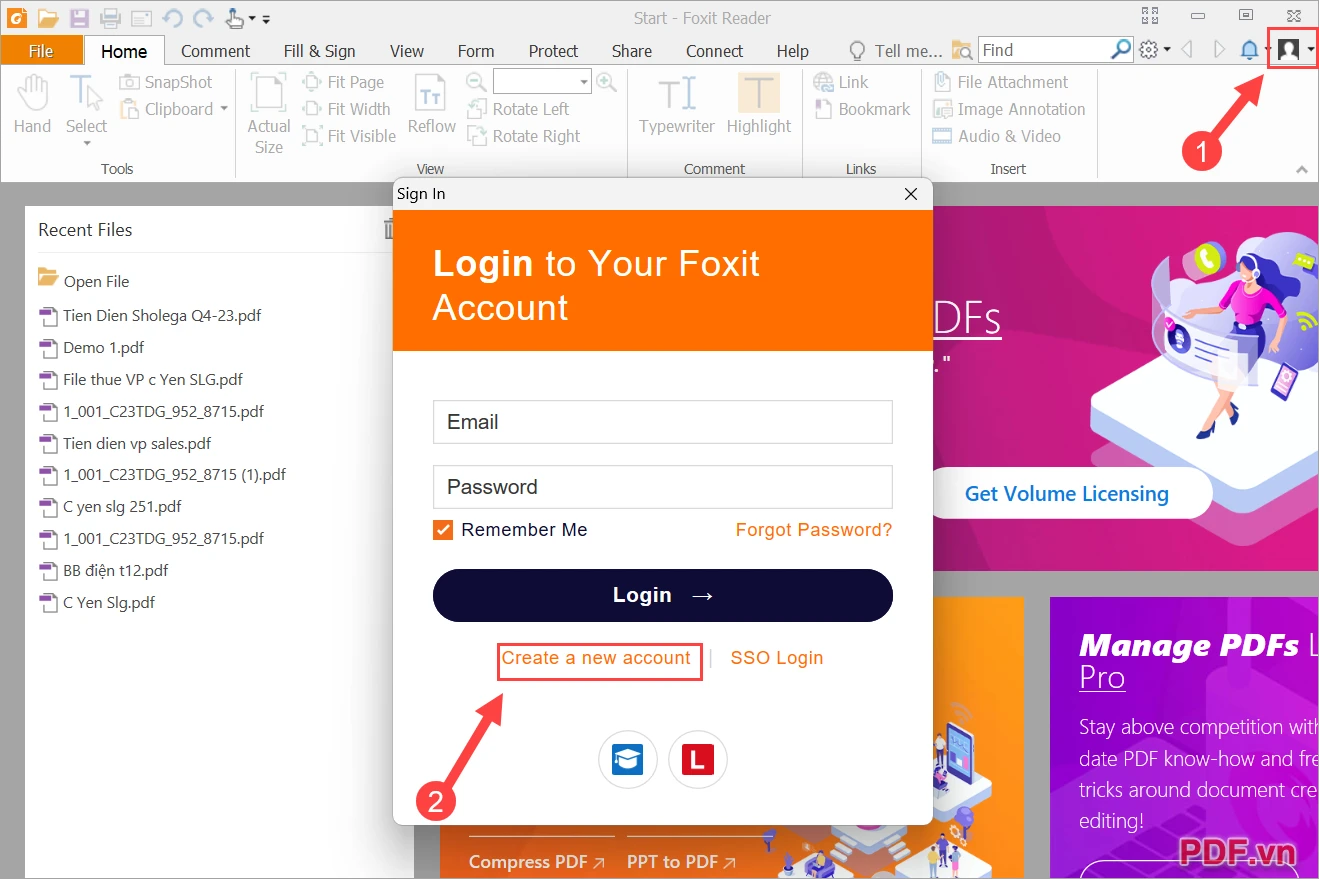This screenshot has height=879, width=1319.
Task: Click the Open folder icon in quick access toolbar
Action: [48, 18]
